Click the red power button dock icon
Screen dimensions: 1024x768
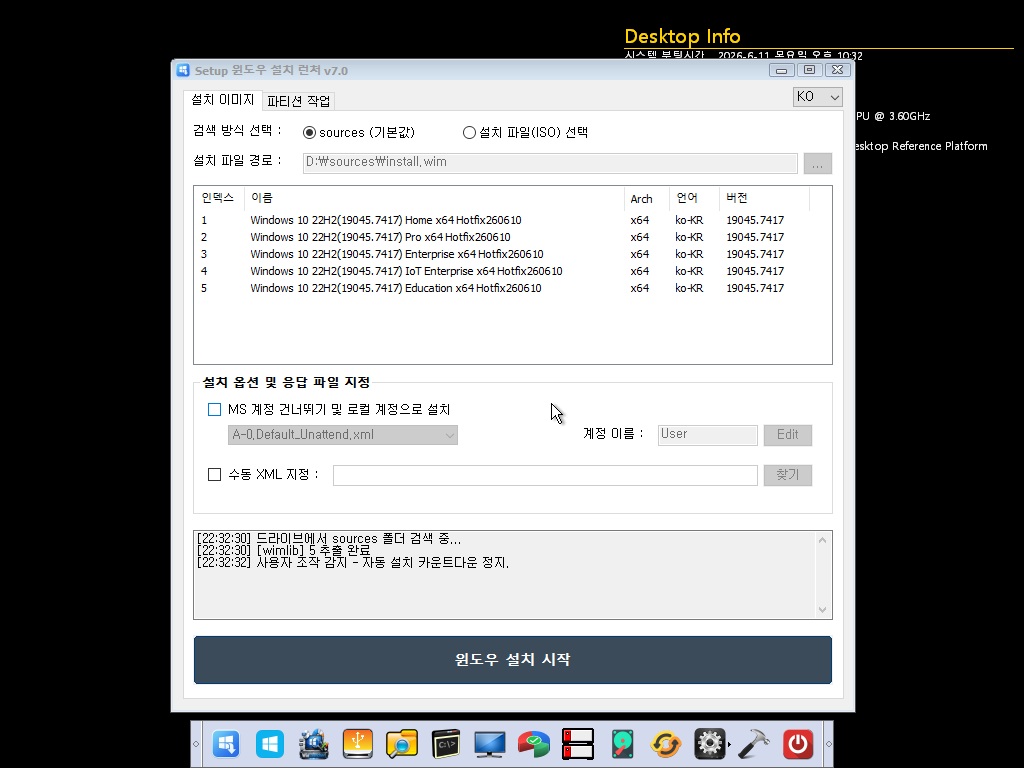point(798,744)
